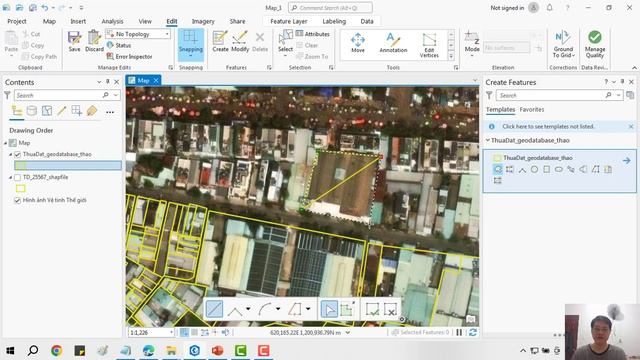Select List By Labeling icon
Image resolution: width=640 pixels, height=360 pixels.
pos(92,111)
